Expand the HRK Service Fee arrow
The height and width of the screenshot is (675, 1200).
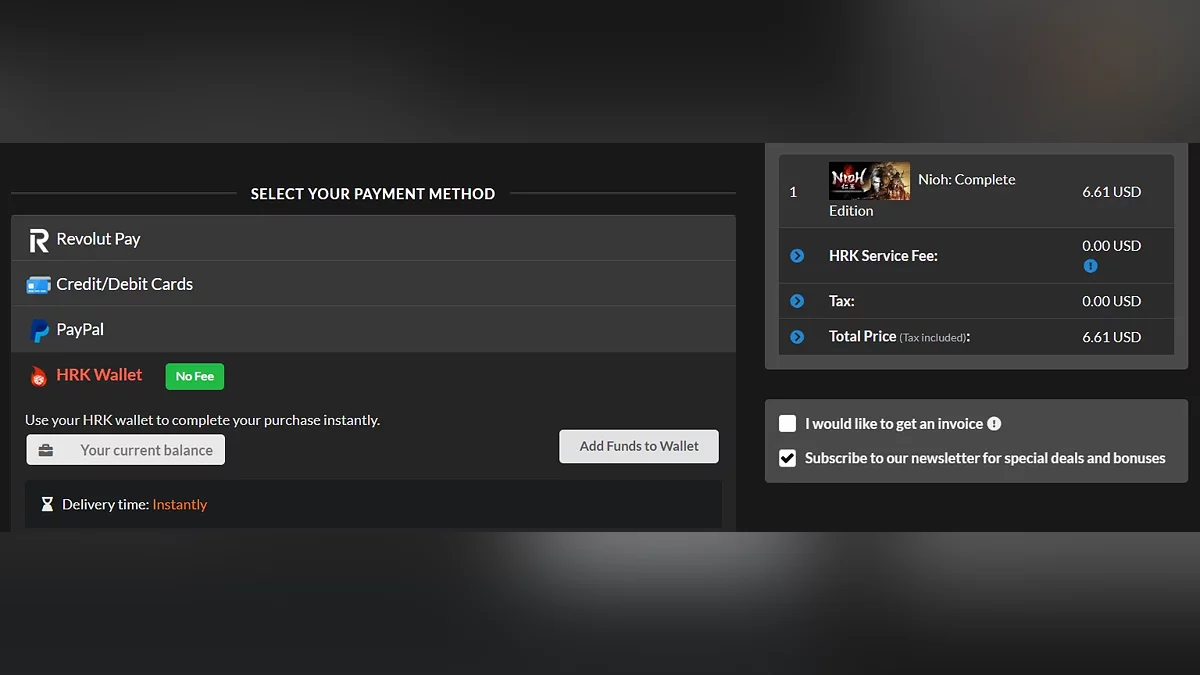pos(797,256)
